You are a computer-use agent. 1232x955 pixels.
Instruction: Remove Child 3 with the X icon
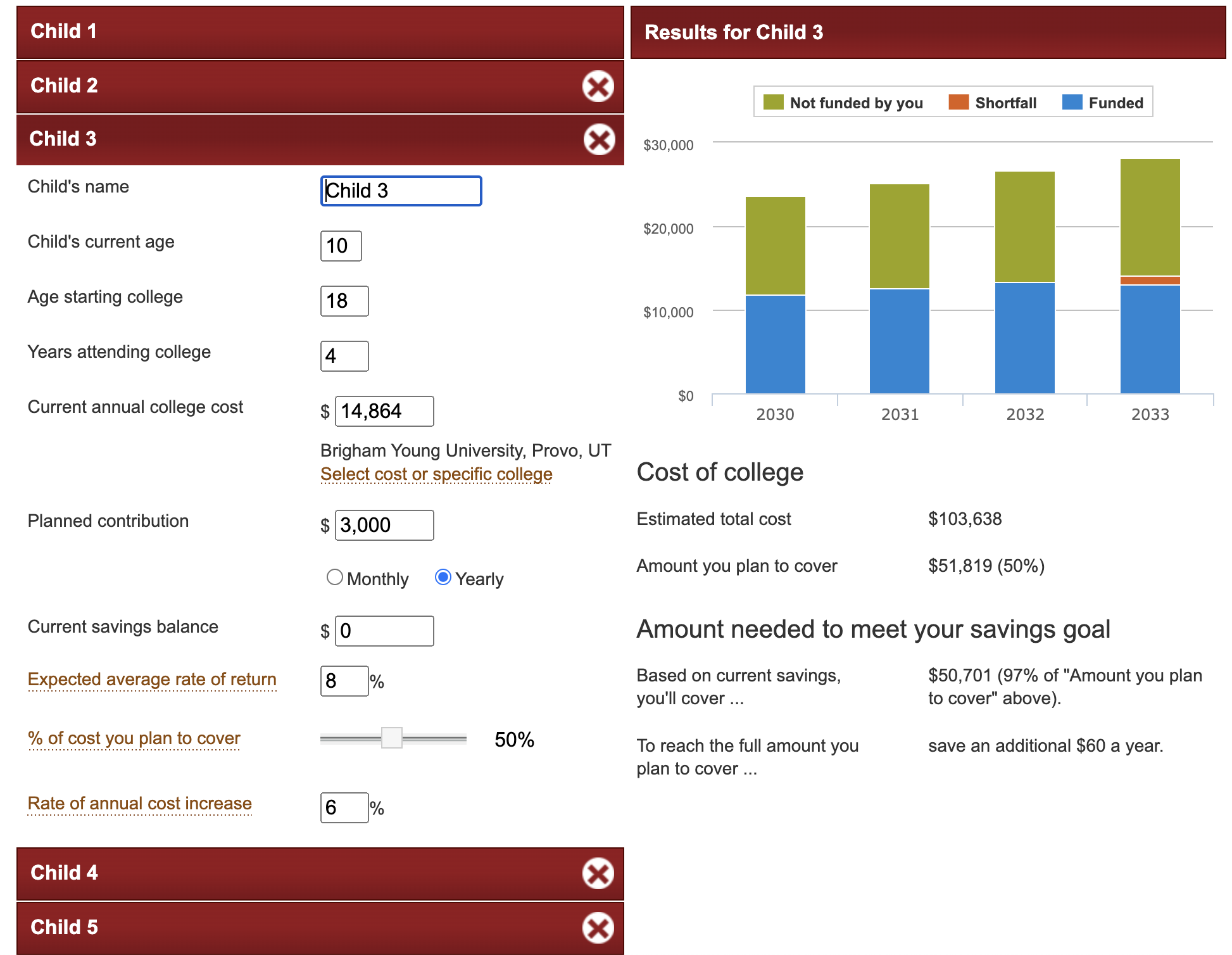598,140
